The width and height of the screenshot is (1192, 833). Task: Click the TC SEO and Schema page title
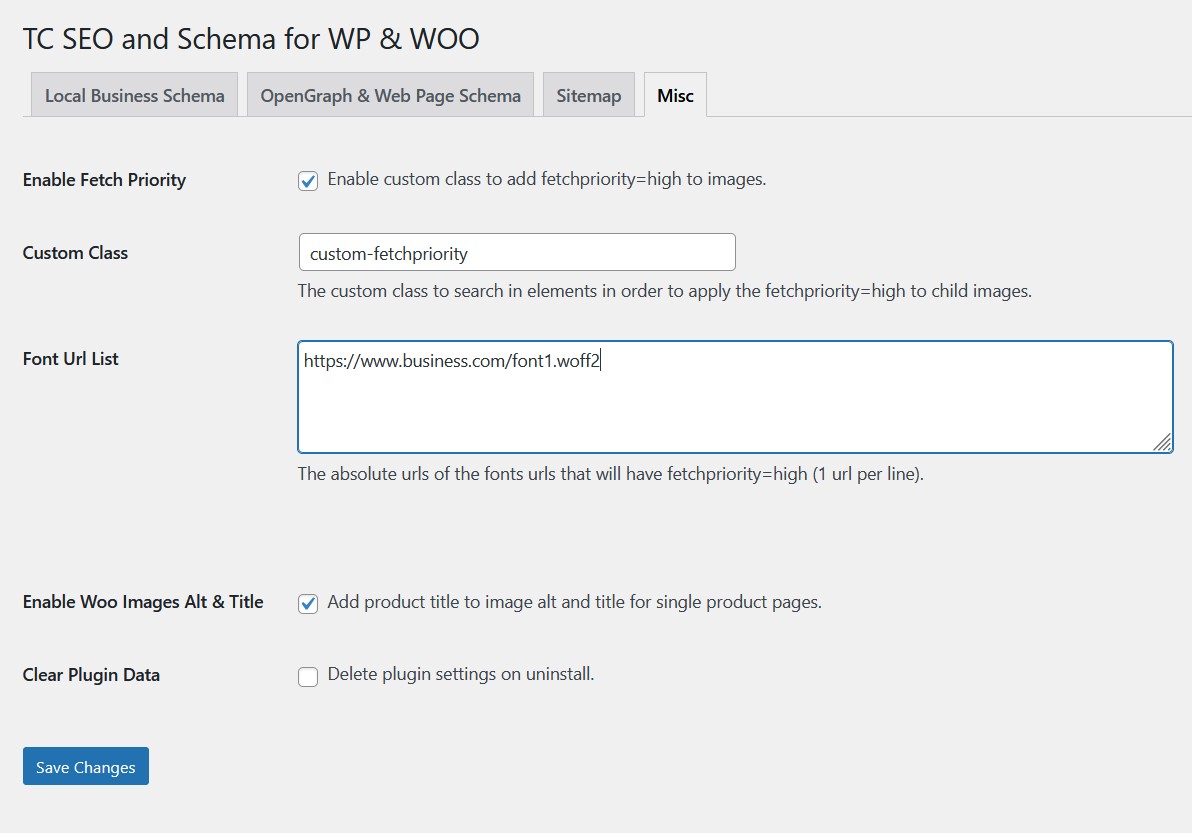coord(251,39)
